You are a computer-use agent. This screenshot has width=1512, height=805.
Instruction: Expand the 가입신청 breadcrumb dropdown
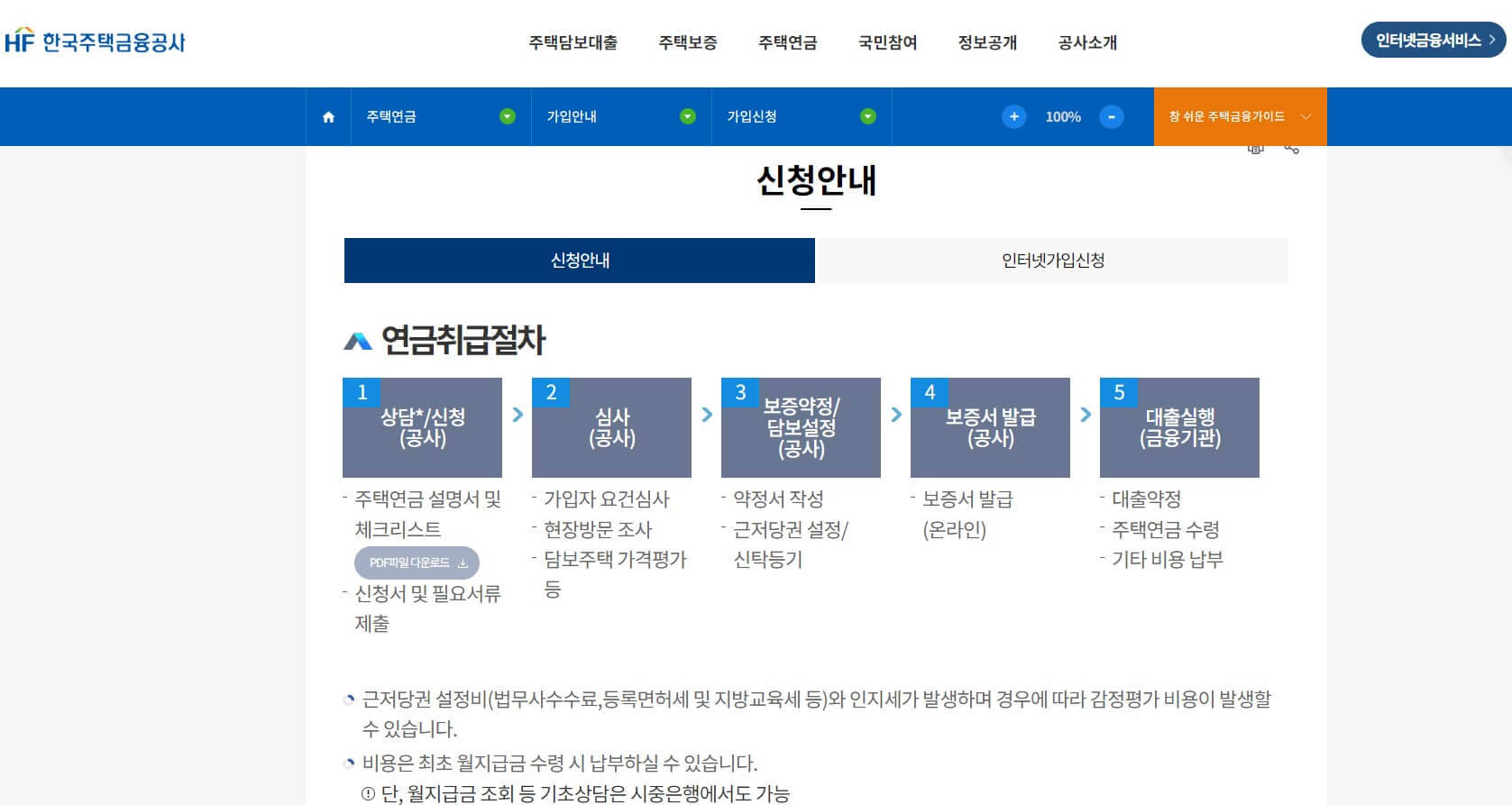[868, 116]
